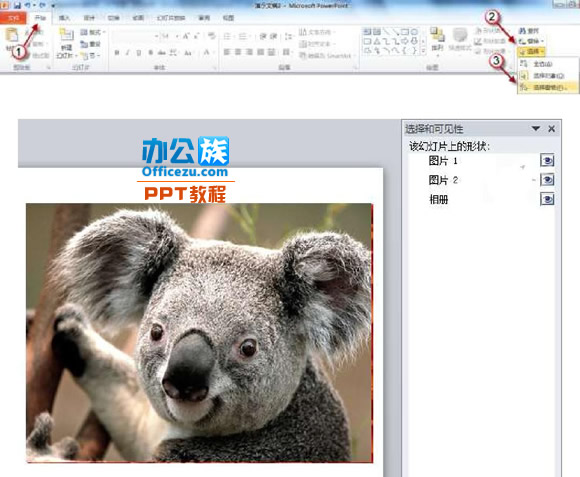
Task: Open the Text Direction (文字方向) dropdown
Action: click(x=317, y=32)
